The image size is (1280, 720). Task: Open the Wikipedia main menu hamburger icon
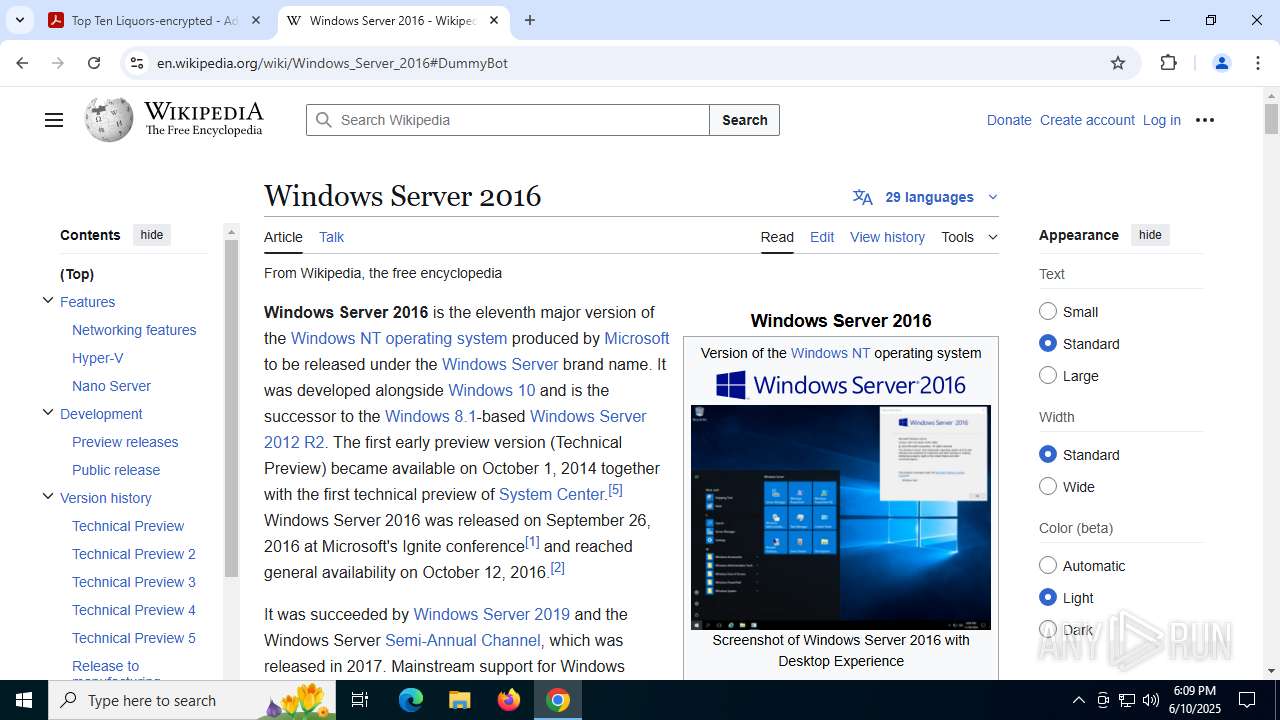click(x=54, y=120)
